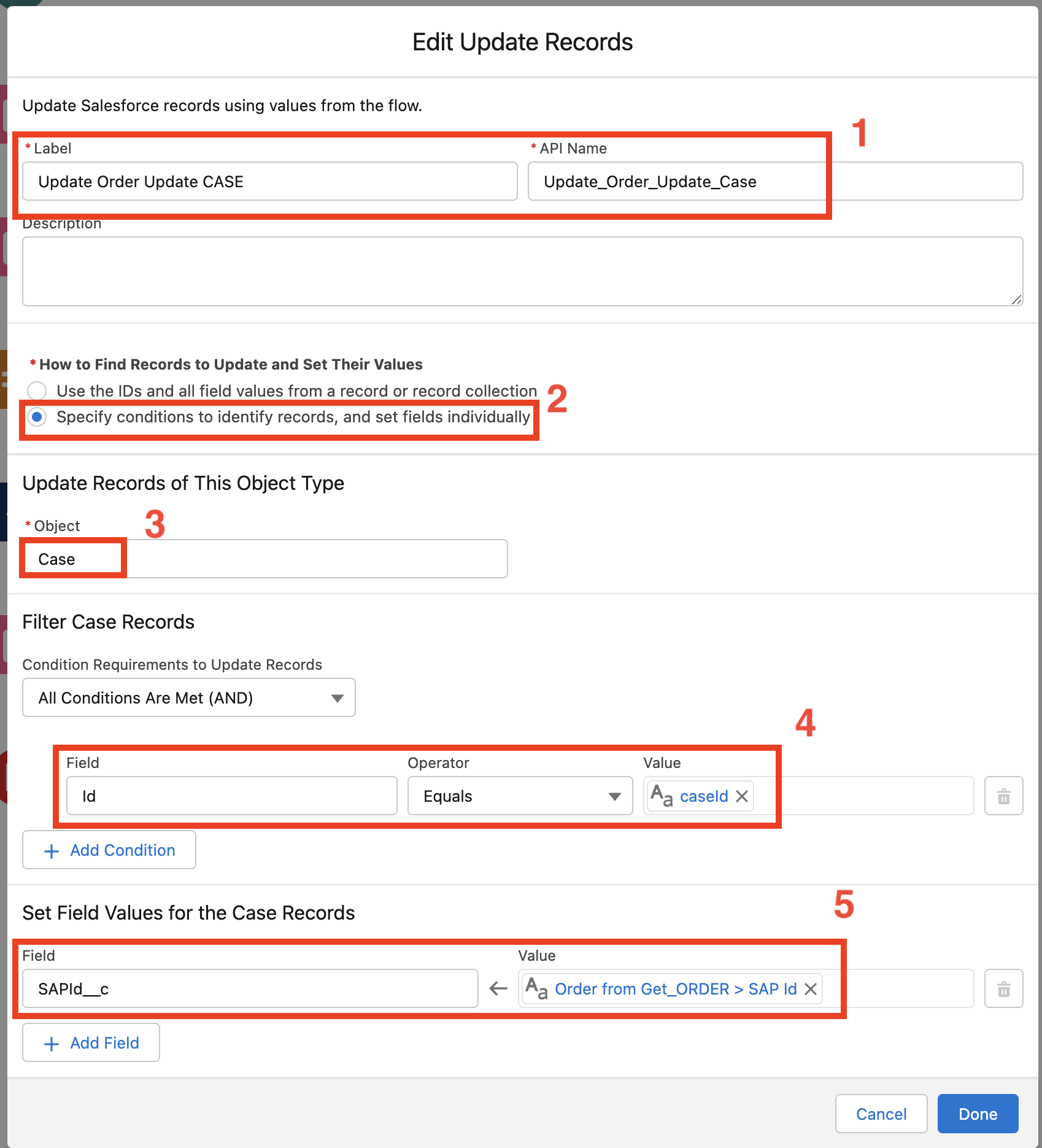The image size is (1042, 1148).
Task: Expand the Equals operator dropdown
Action: [520, 796]
